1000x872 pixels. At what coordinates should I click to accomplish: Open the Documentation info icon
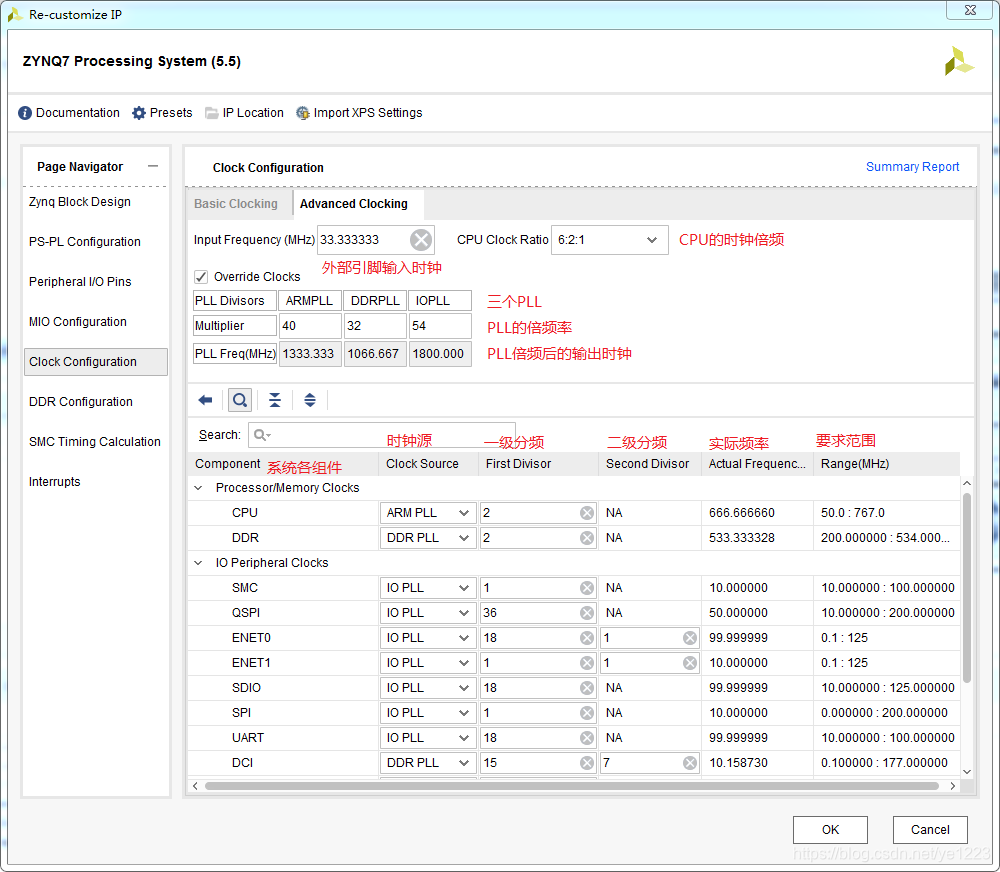25,113
